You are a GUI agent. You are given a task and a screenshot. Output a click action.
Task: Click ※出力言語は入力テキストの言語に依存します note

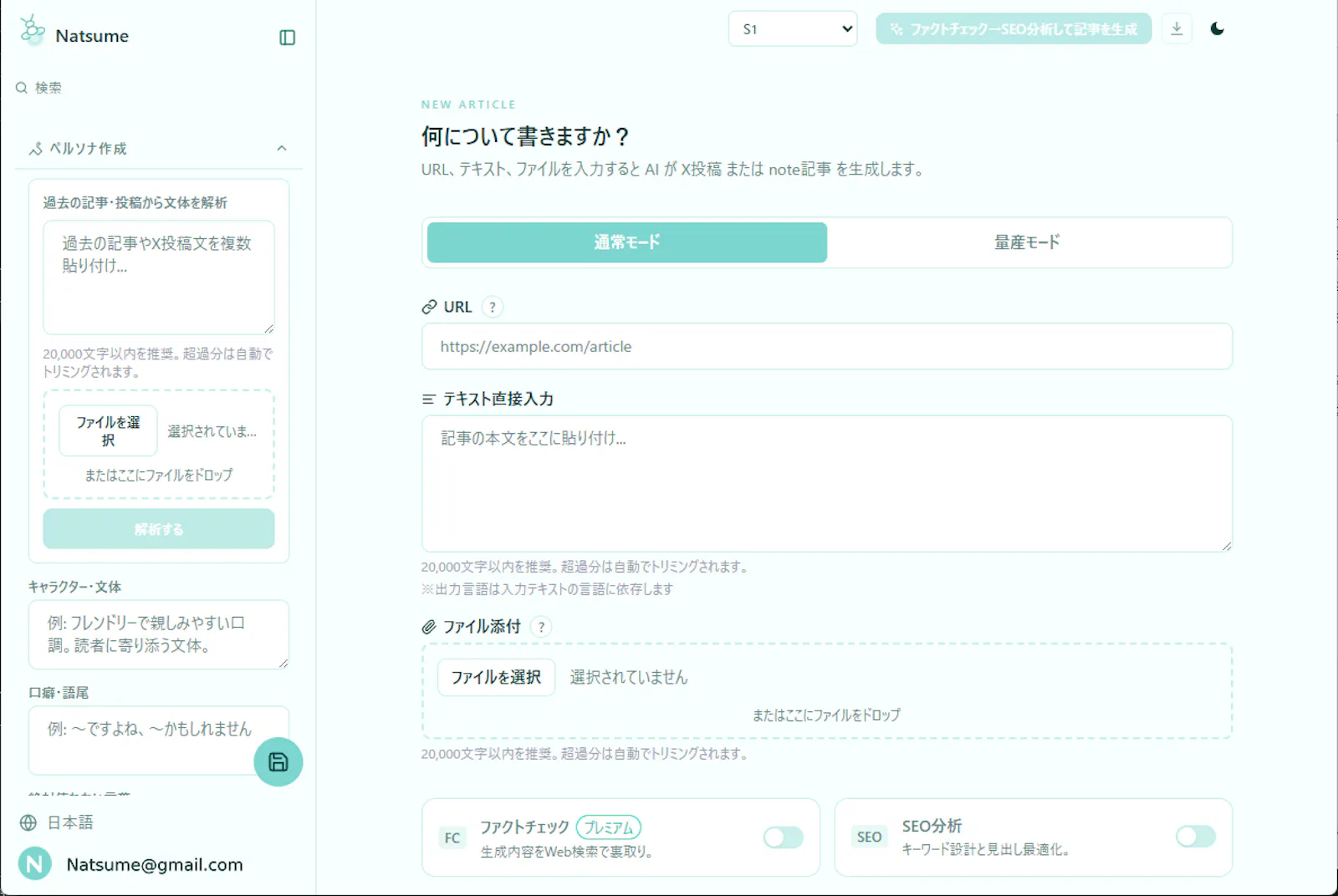tap(547, 589)
